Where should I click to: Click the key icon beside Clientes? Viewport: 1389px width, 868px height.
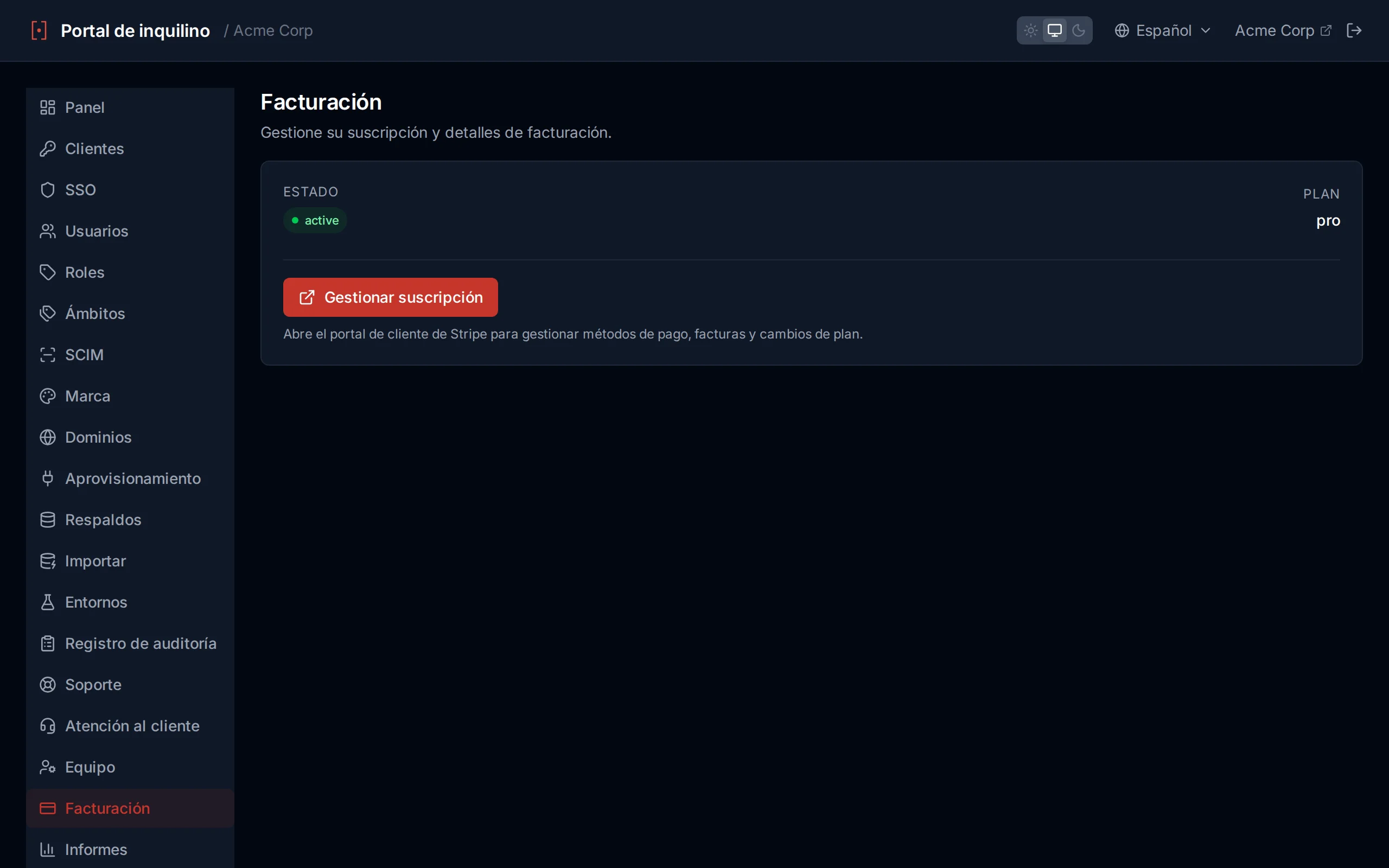click(48, 149)
